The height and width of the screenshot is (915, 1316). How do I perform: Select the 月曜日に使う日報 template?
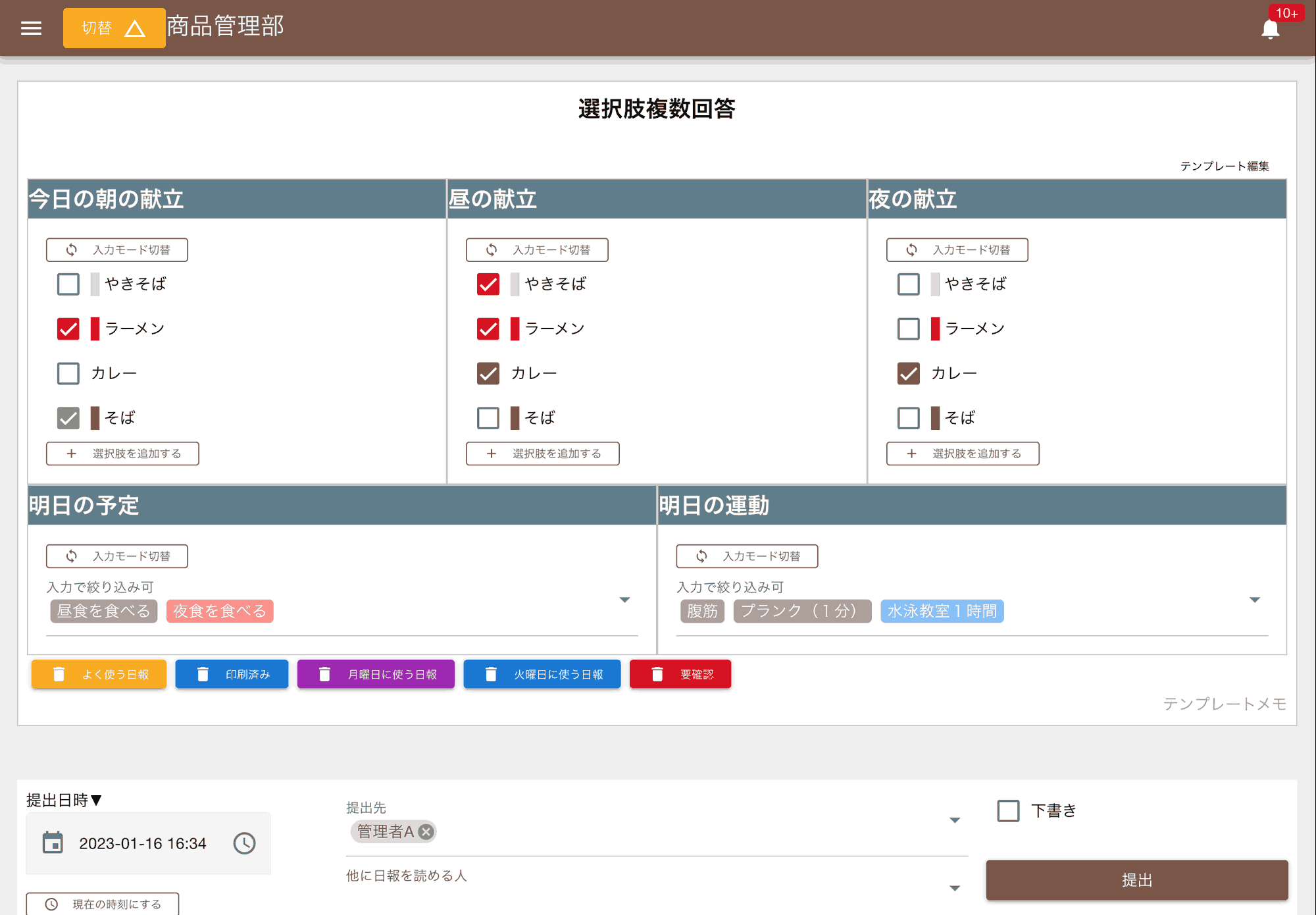coord(376,673)
